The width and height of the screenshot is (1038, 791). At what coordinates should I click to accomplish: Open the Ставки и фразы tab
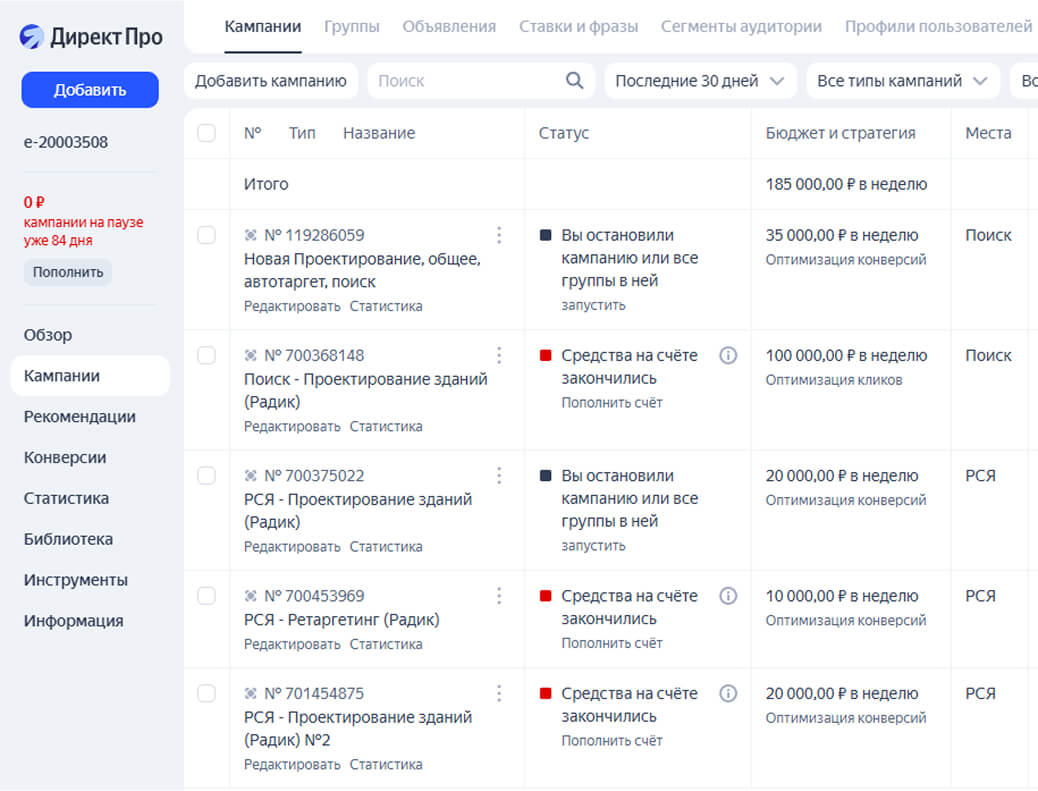[x=578, y=27]
